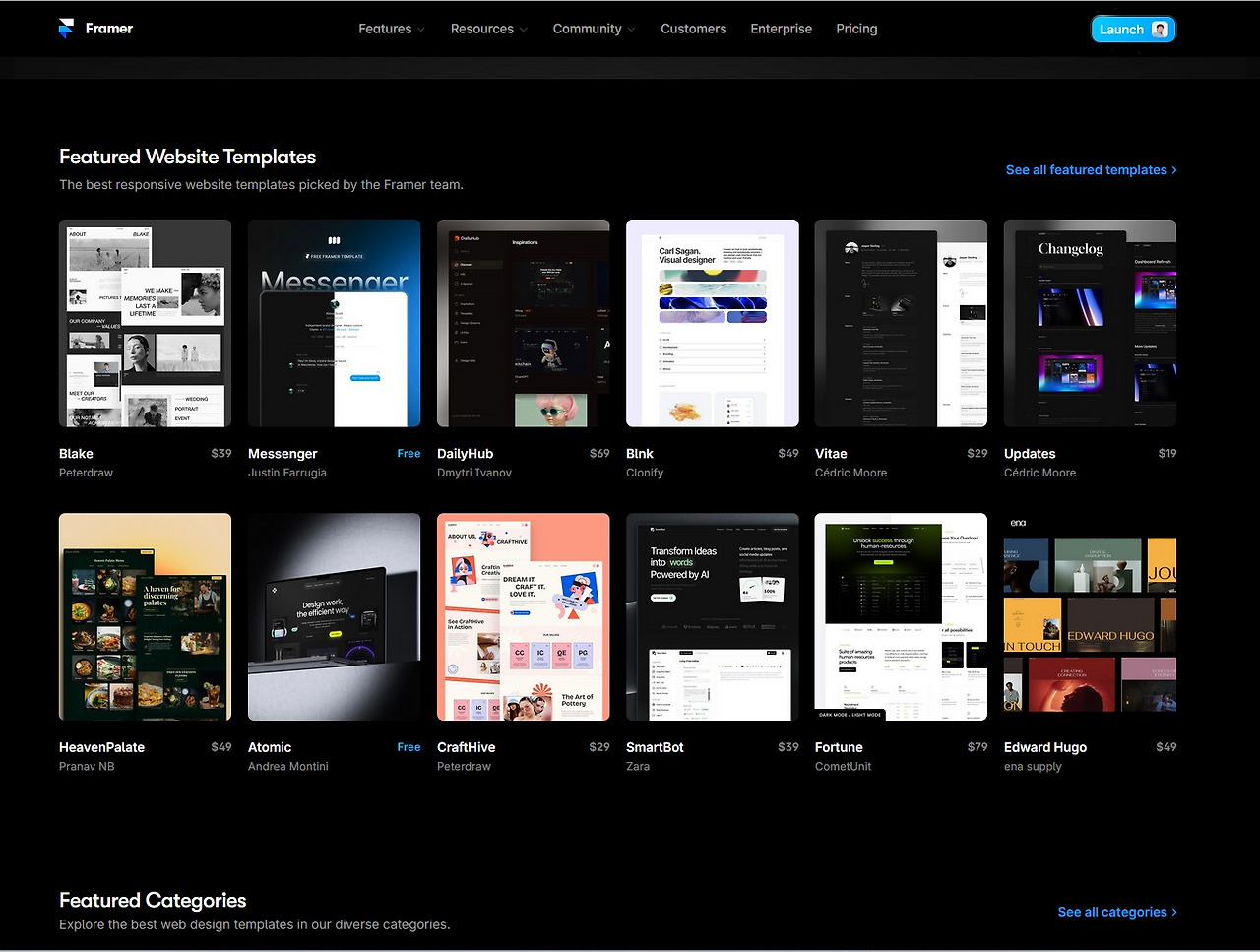Click the CraftHive template title
The image size is (1260, 952).
click(466, 747)
